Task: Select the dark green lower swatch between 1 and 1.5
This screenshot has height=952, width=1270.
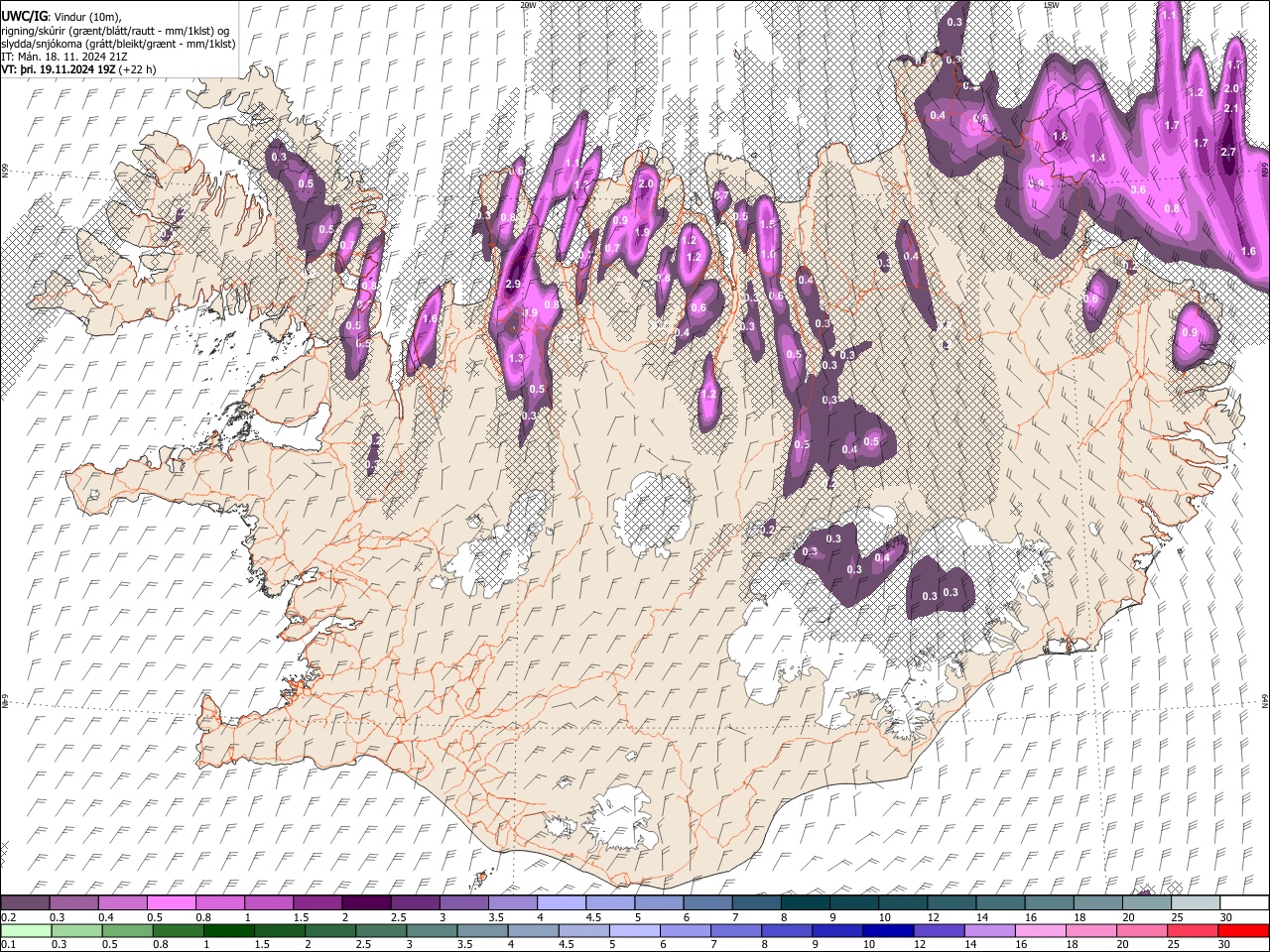Action: coord(228,930)
